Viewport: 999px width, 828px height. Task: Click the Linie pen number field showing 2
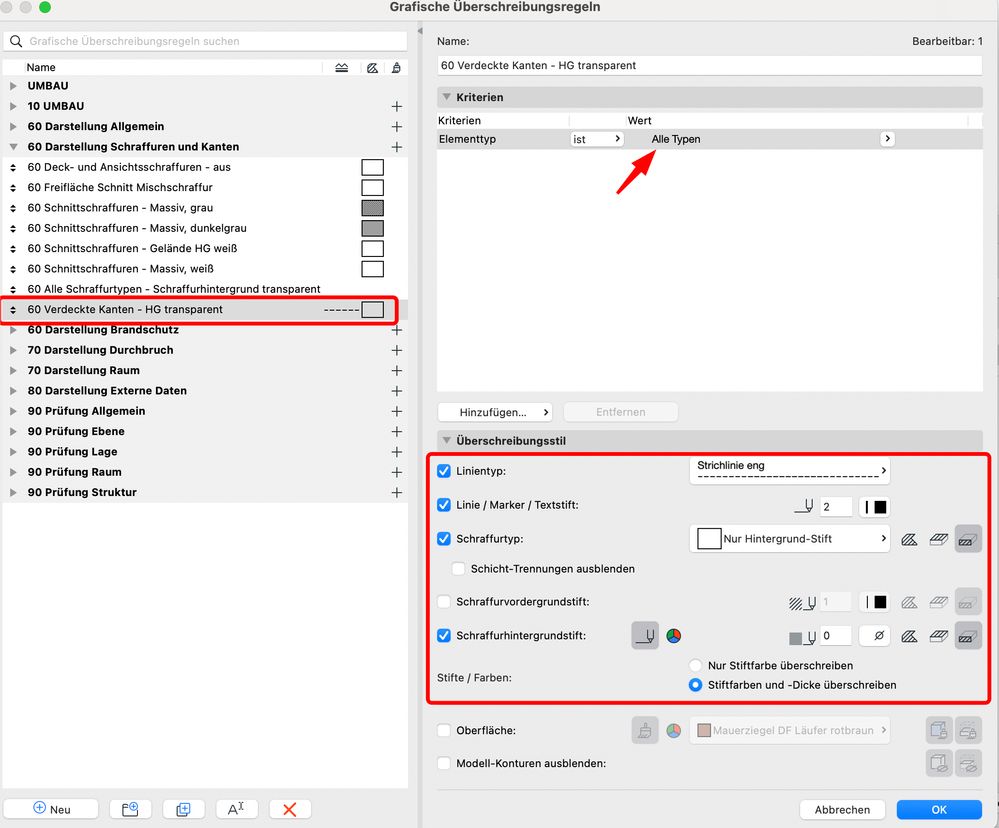tap(836, 507)
